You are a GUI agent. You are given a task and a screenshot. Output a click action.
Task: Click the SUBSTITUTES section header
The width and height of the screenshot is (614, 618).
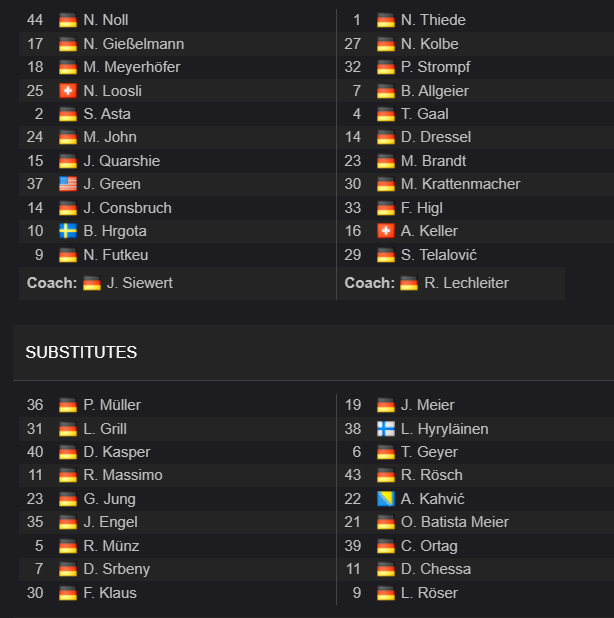81,352
